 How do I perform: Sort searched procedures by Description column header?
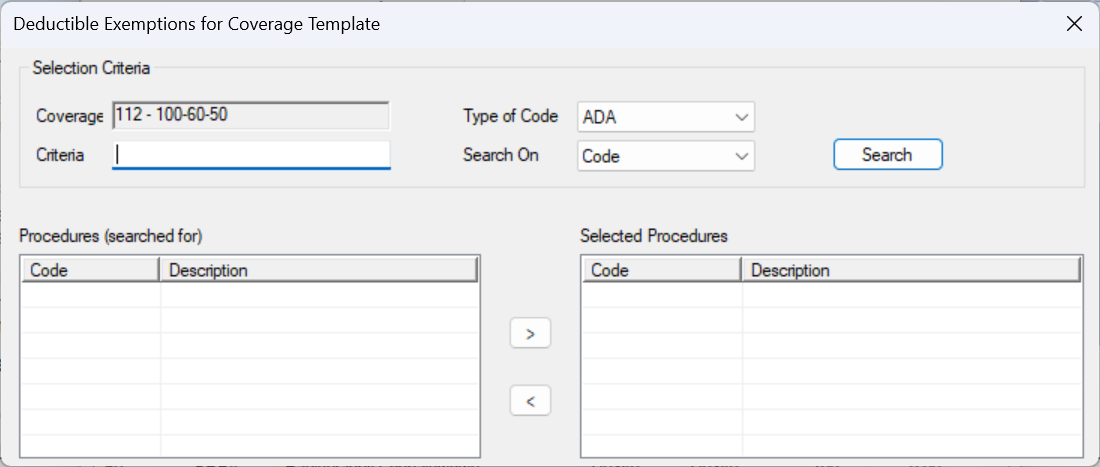pos(318,270)
